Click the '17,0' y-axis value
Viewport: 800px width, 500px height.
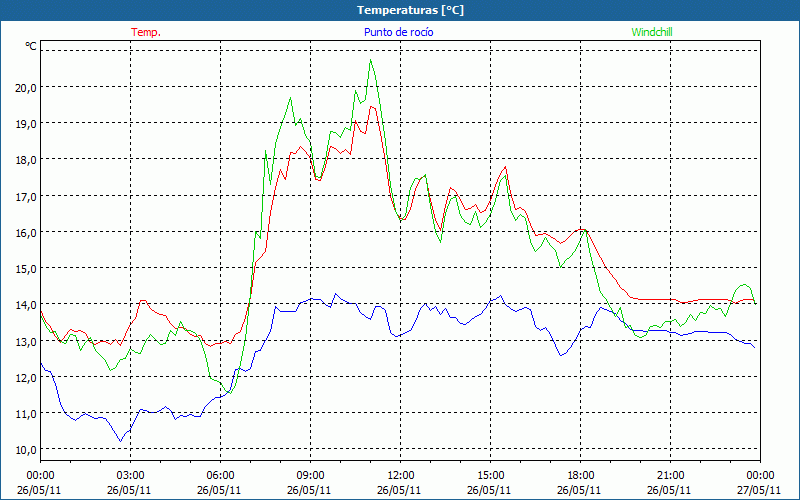26,196
